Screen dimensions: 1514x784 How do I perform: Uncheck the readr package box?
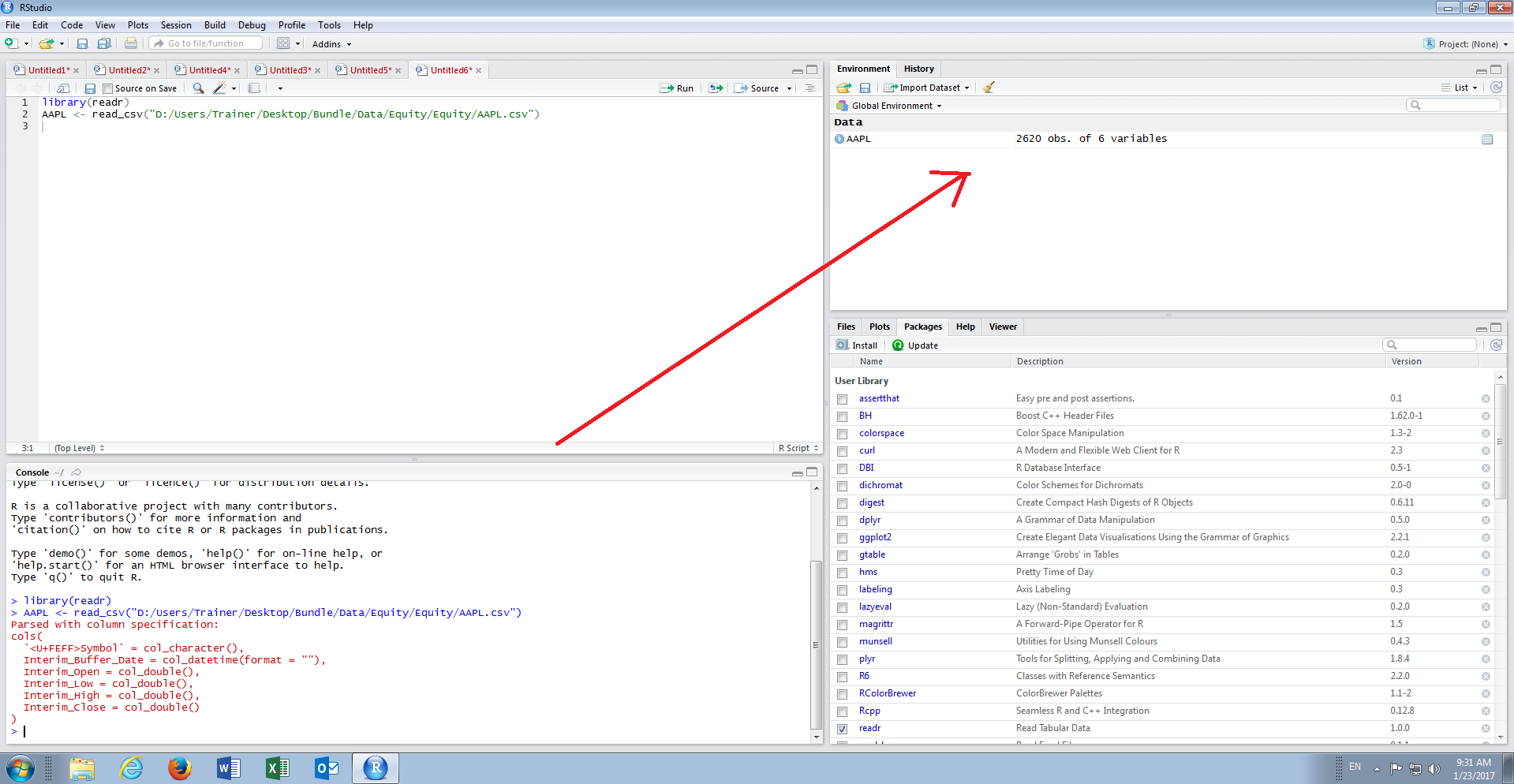coord(843,729)
